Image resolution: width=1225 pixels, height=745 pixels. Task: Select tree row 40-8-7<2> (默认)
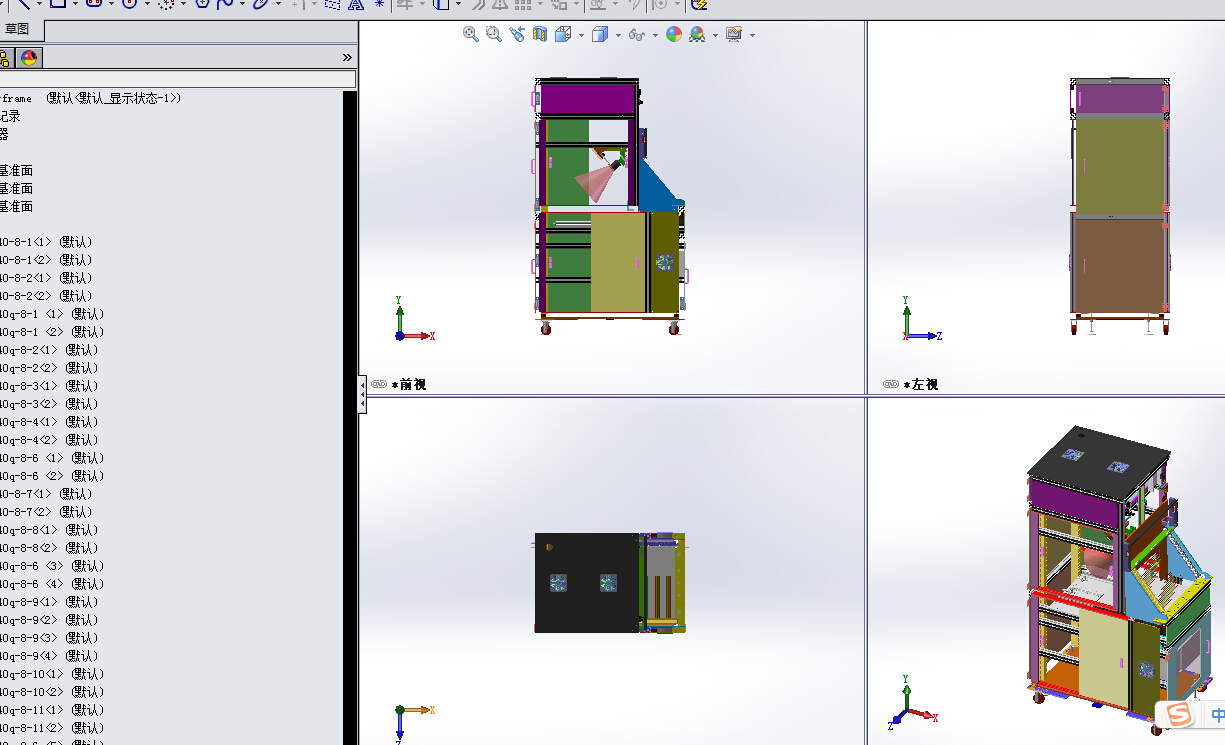pyautogui.click(x=45, y=512)
